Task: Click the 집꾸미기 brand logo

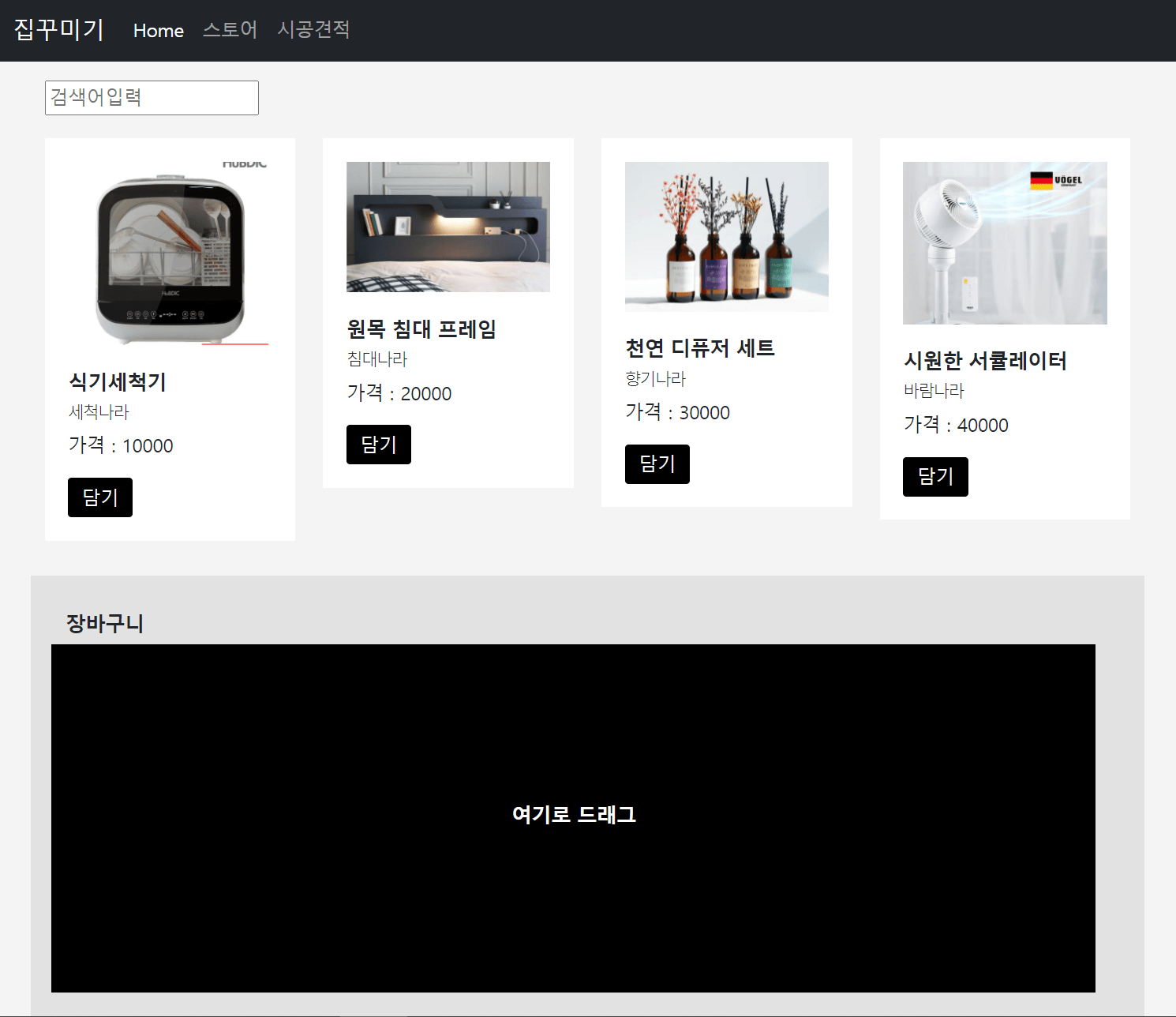Action: pos(59,30)
